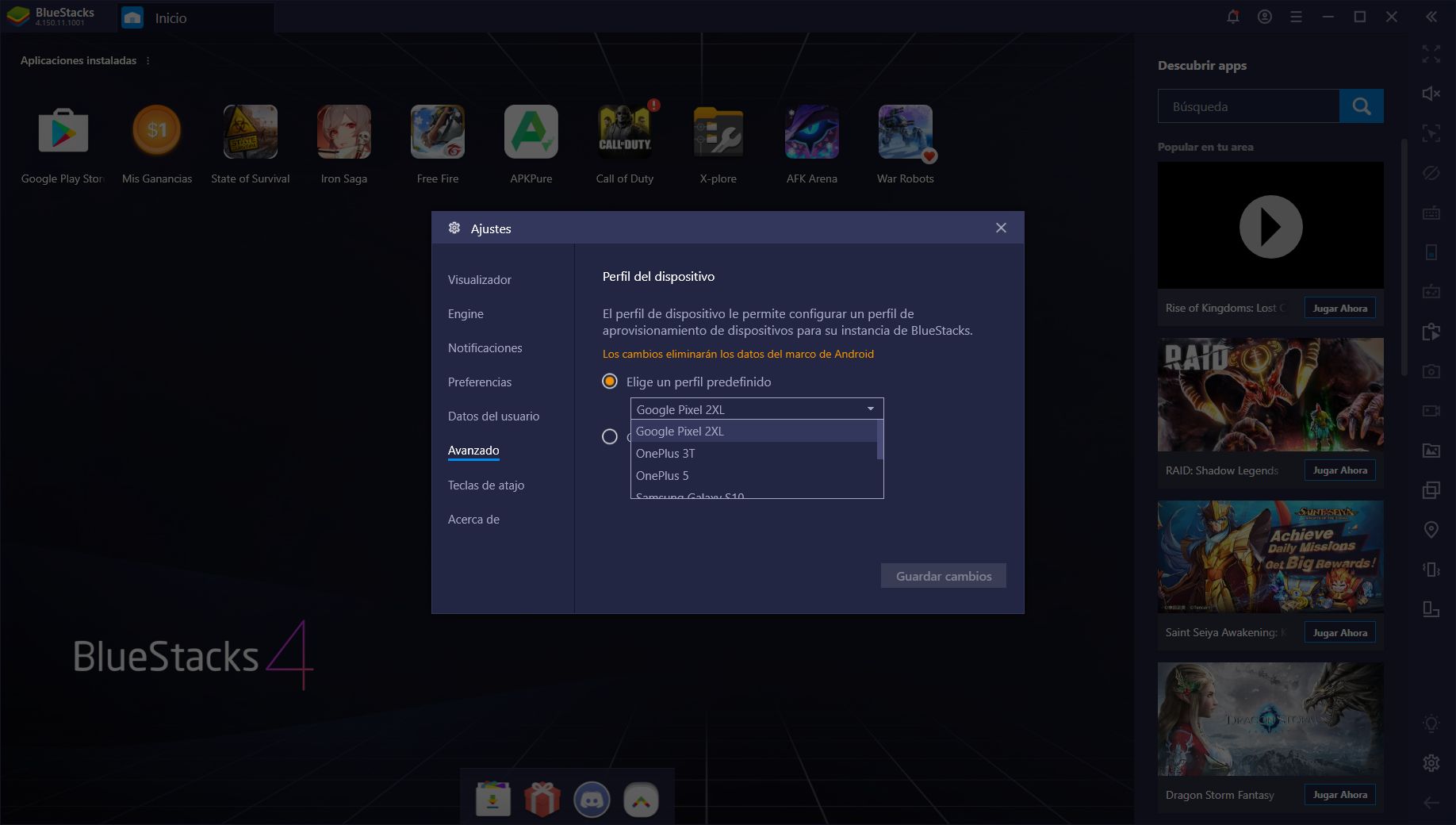Take screenshot with camera icon

[1431, 371]
